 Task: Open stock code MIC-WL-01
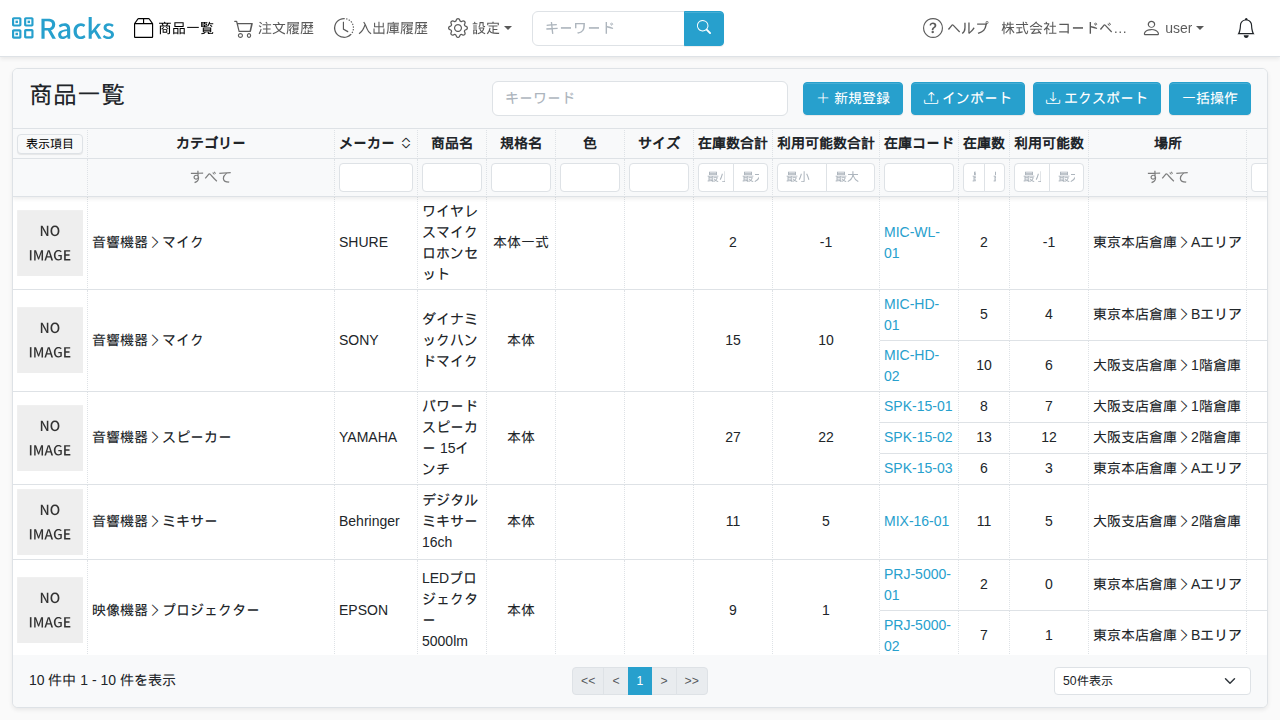912,243
